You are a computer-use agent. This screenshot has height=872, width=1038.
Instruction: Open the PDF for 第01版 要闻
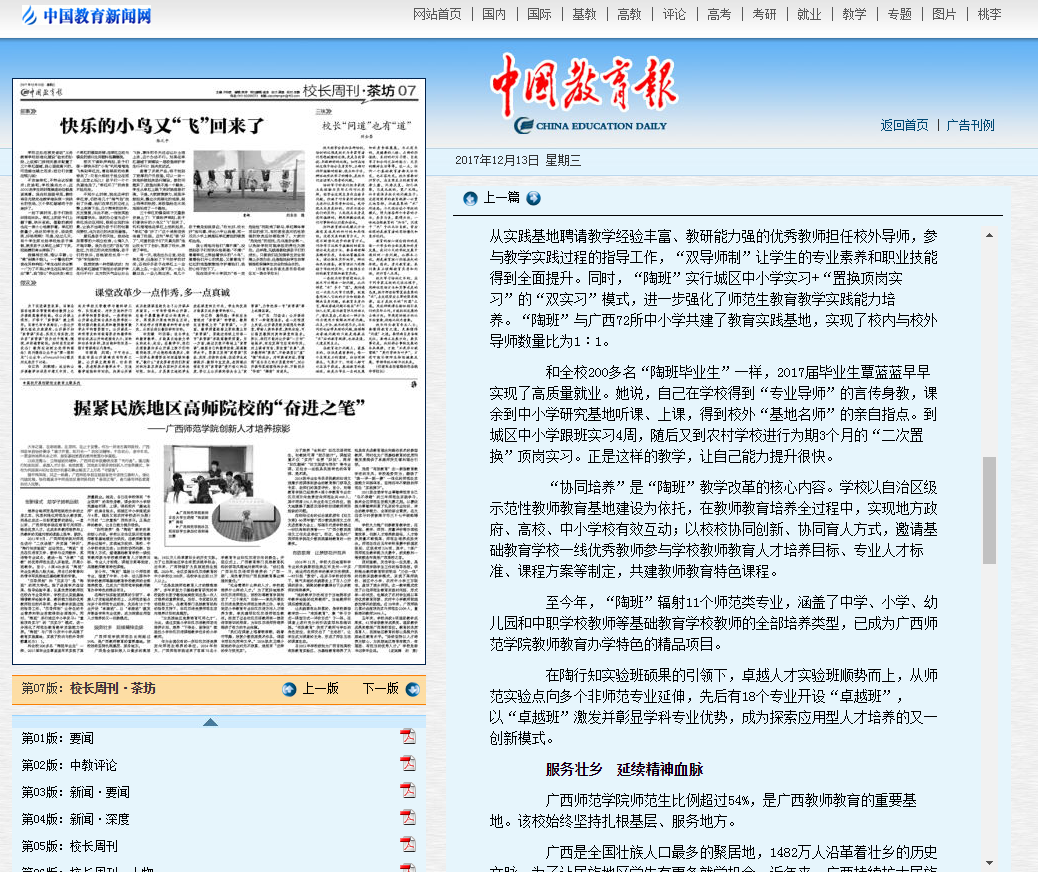(408, 736)
